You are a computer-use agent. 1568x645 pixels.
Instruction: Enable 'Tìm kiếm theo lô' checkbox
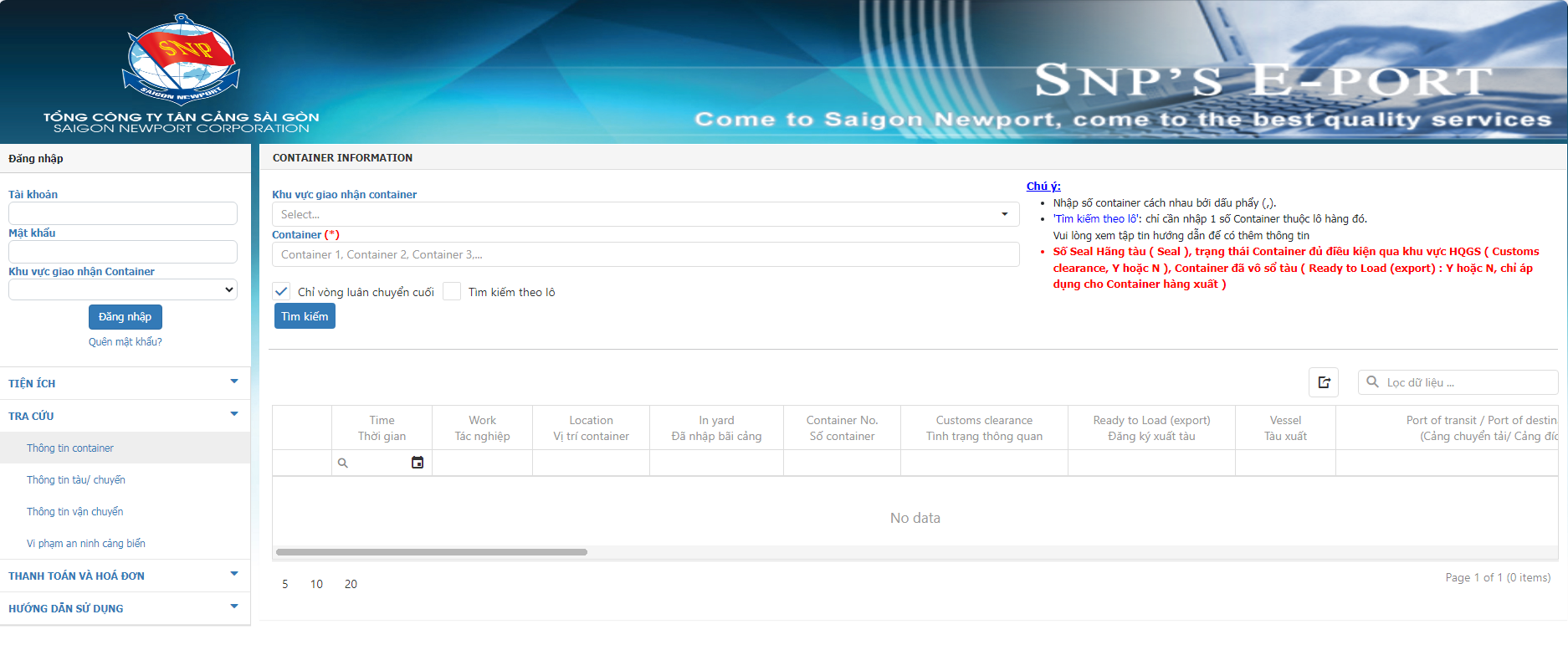click(x=452, y=292)
